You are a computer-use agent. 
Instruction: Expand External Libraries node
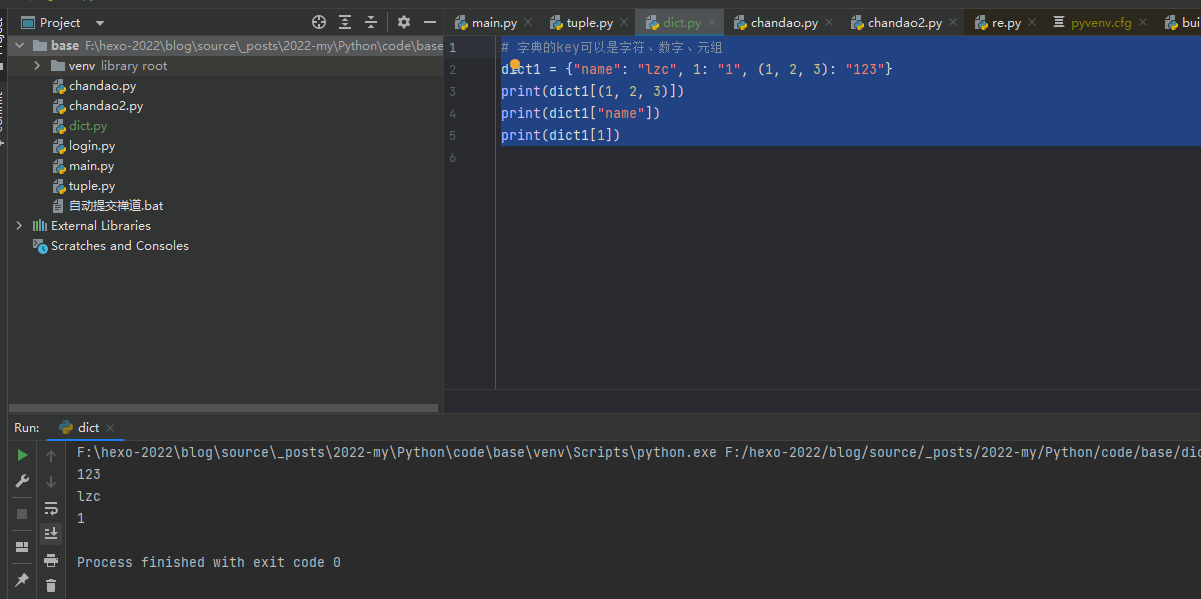19,226
